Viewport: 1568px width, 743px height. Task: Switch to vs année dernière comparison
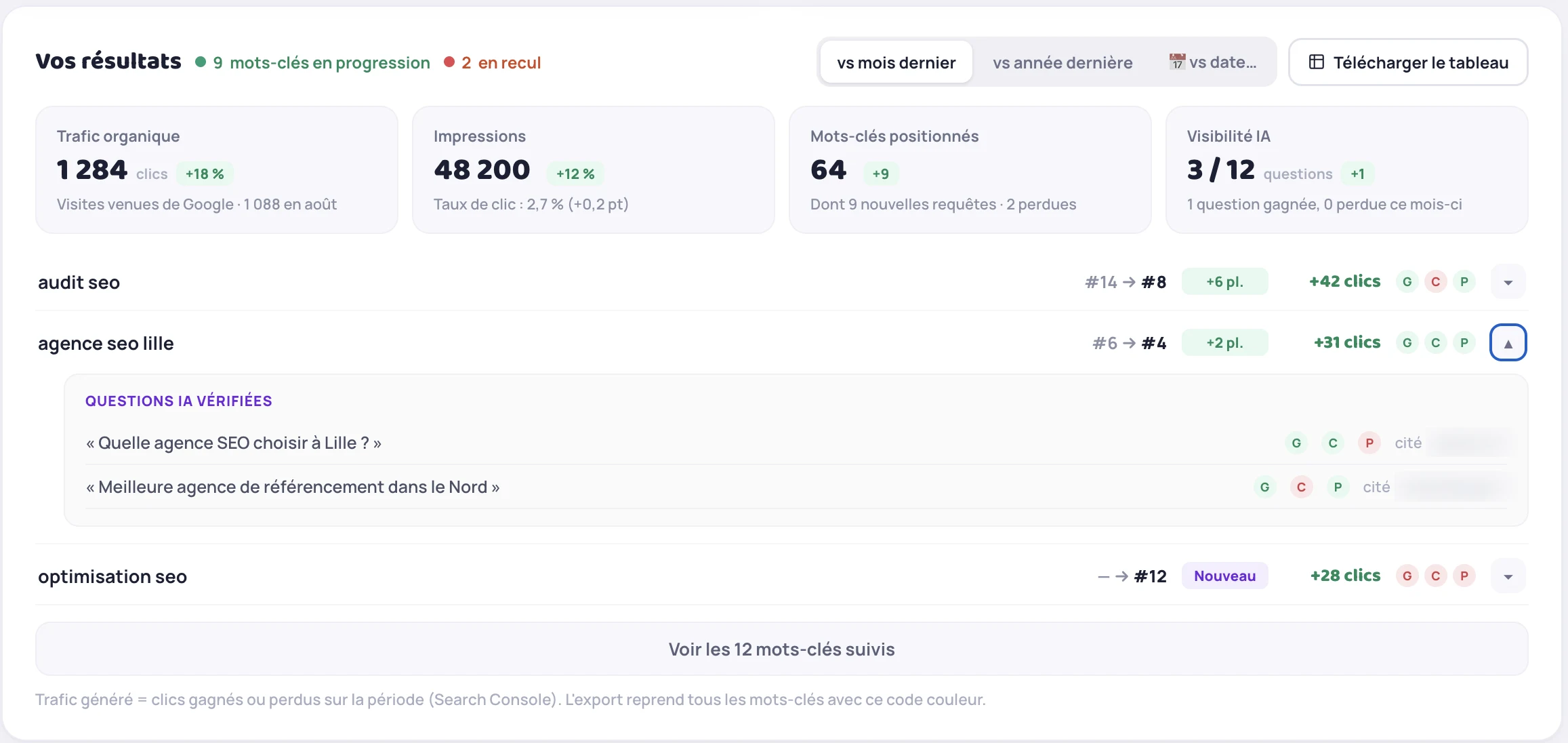pyautogui.click(x=1062, y=62)
